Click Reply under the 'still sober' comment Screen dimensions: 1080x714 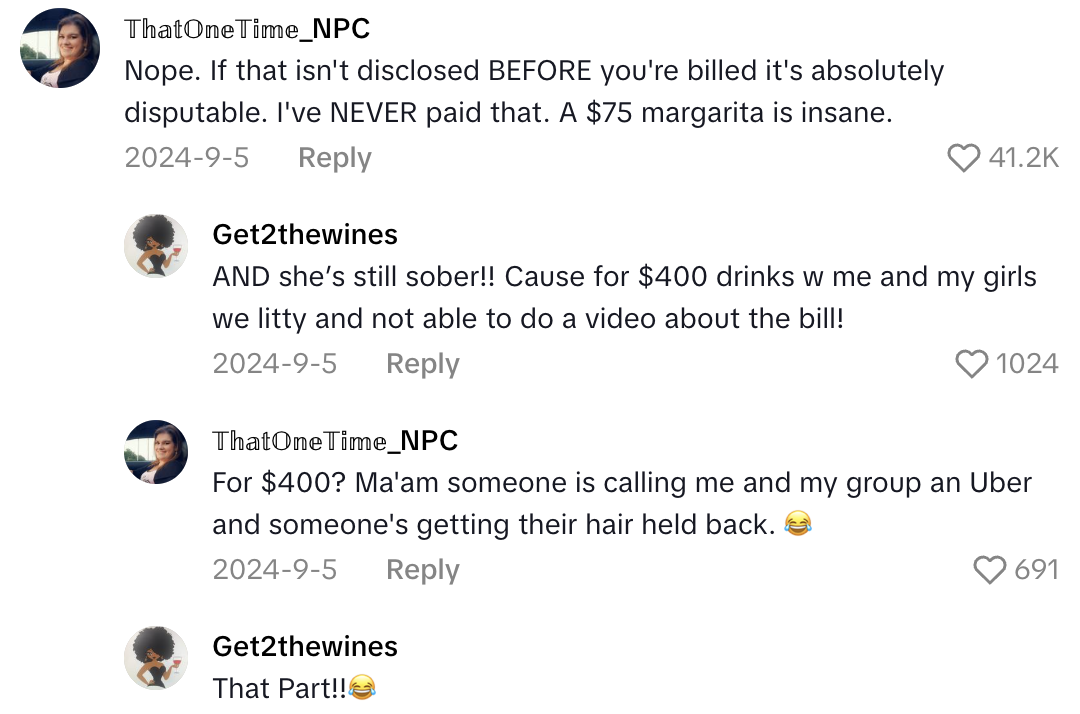point(422,364)
